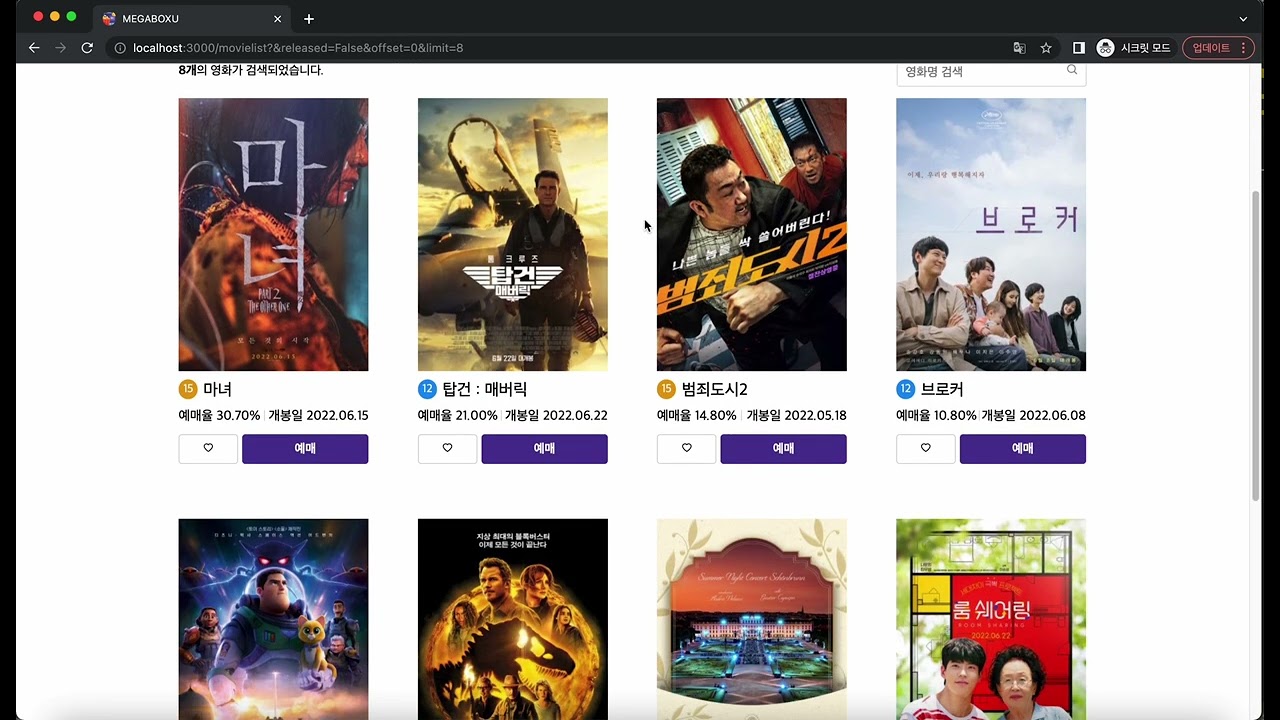
Task: Open a new browser tab
Action: 309,19
